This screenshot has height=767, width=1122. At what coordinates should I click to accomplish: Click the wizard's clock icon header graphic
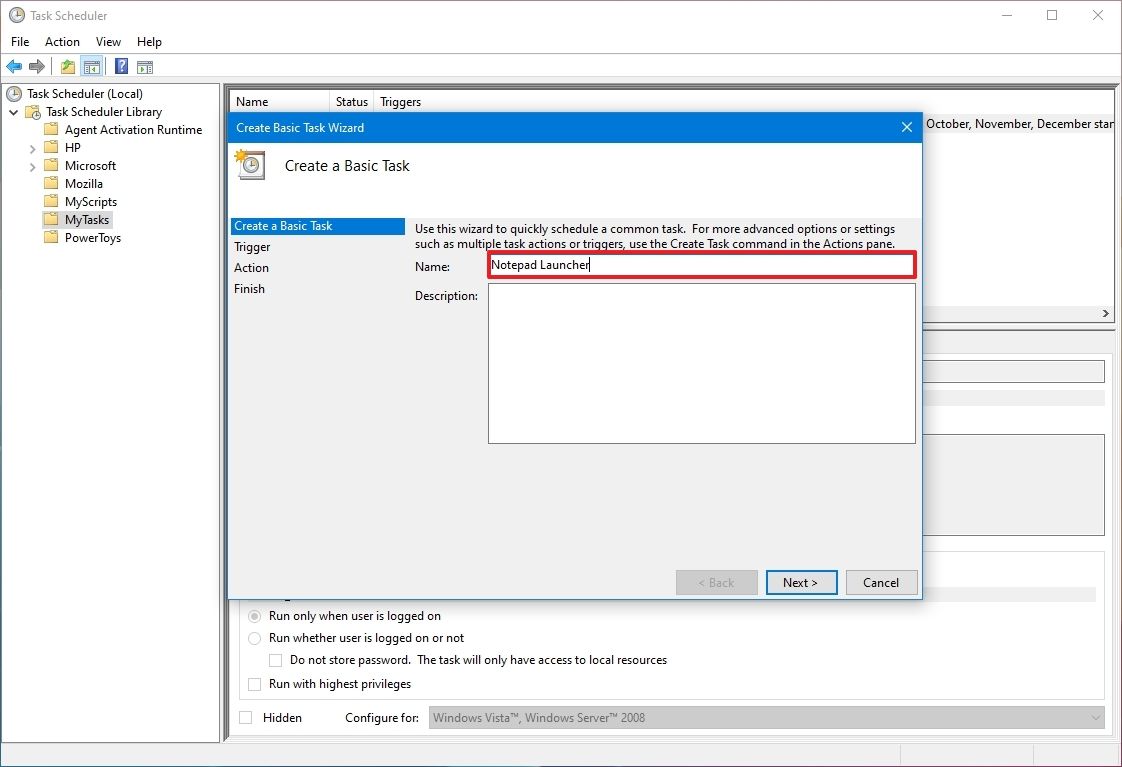click(248, 165)
